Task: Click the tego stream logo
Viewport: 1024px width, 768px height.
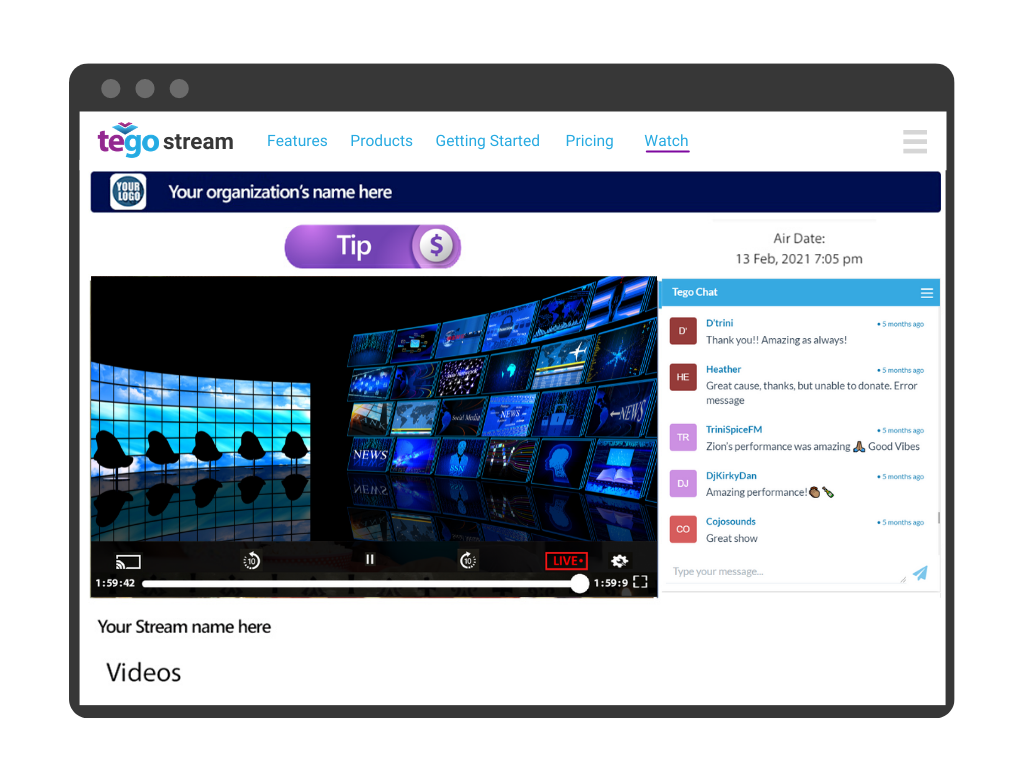Action: coord(165,141)
